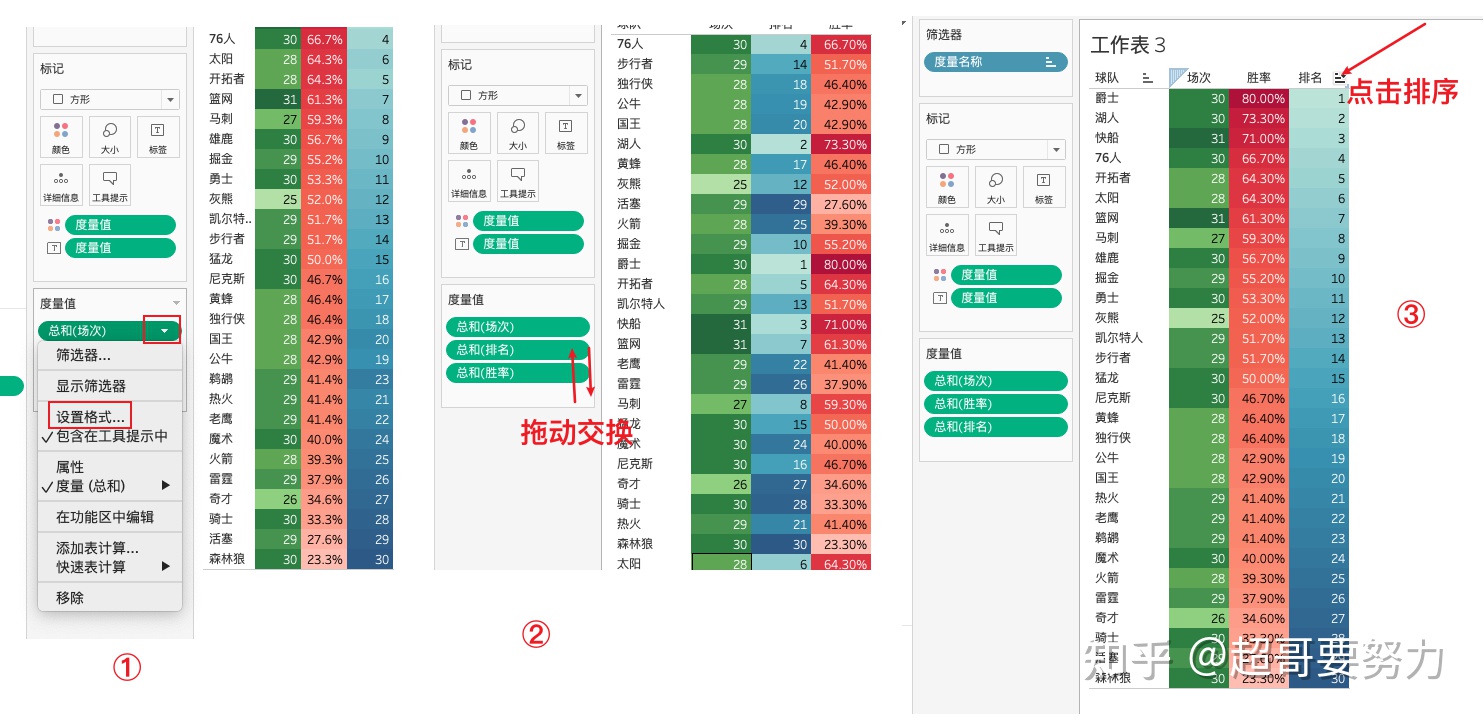Click the 独行侠 row label in the left screenshot

226,319
